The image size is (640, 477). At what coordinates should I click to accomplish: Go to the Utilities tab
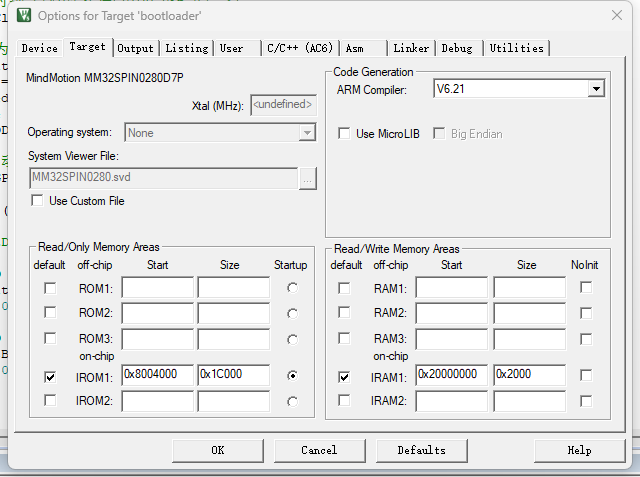click(516, 48)
